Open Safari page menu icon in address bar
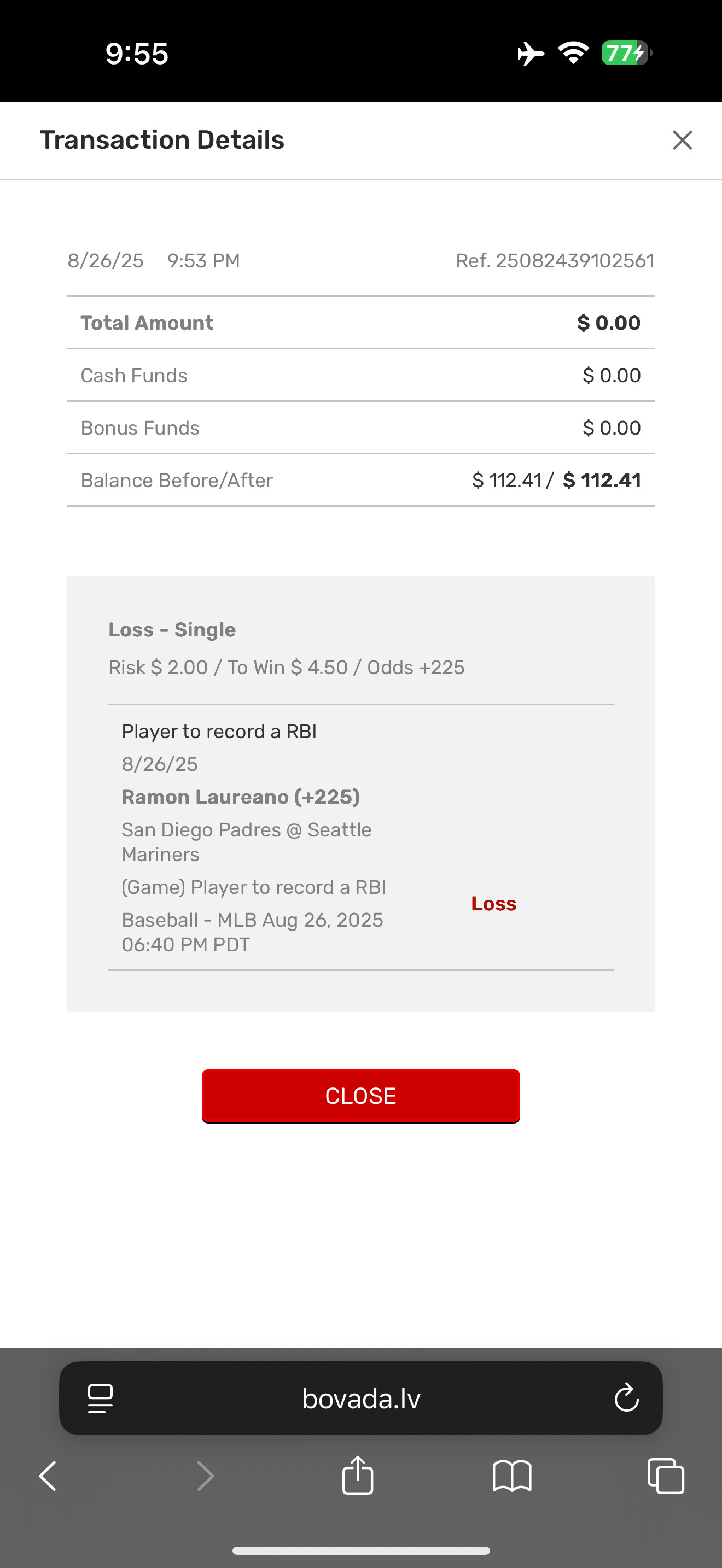This screenshot has height=1568, width=722. click(101, 1398)
